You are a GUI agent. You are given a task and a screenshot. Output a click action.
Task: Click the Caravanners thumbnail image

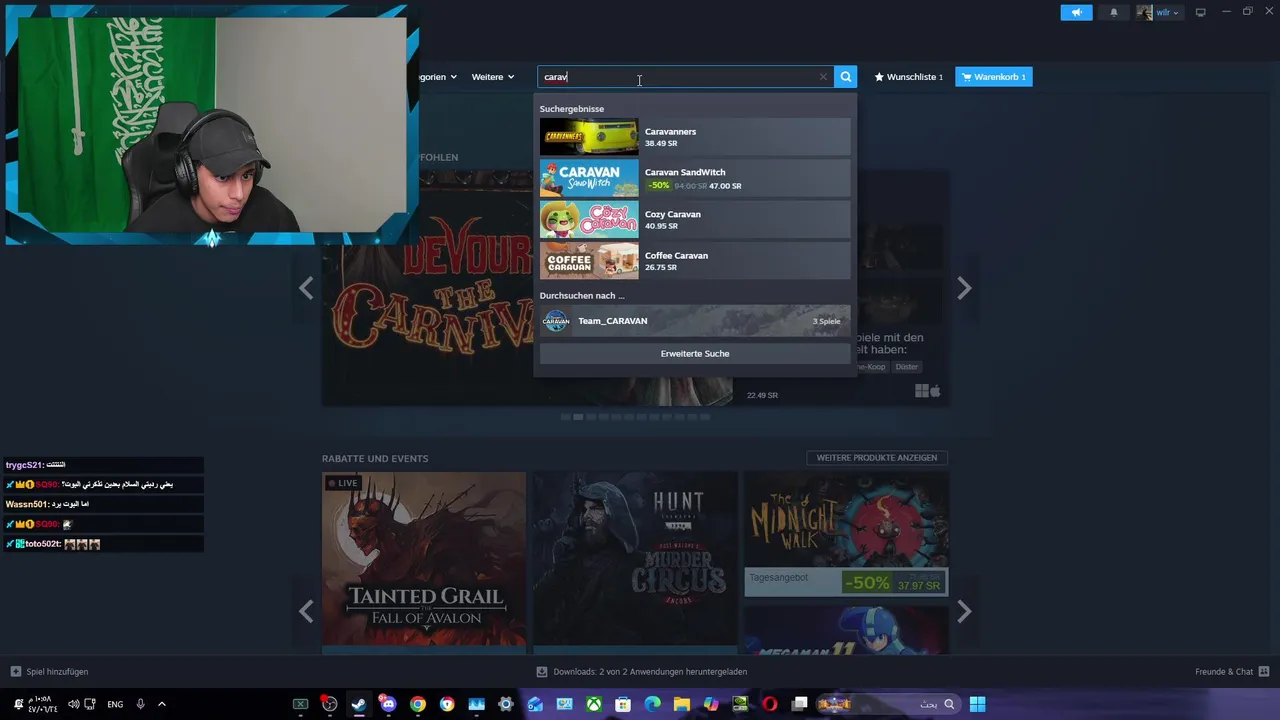point(589,137)
